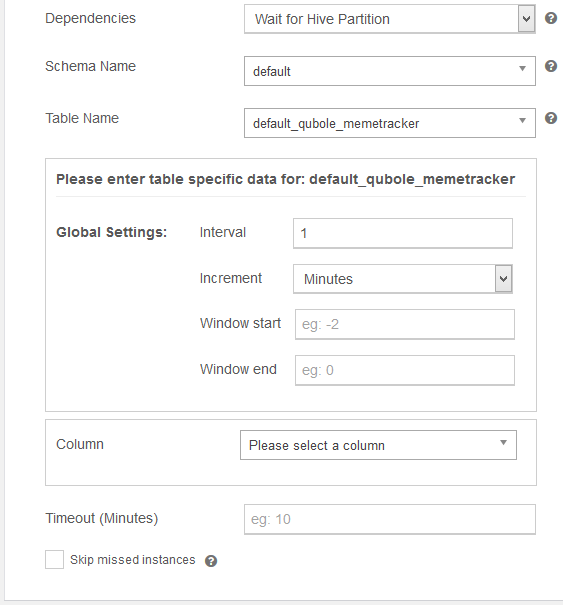This screenshot has height=613, width=563.
Task: Click the Interval input field
Action: pyautogui.click(x=403, y=233)
